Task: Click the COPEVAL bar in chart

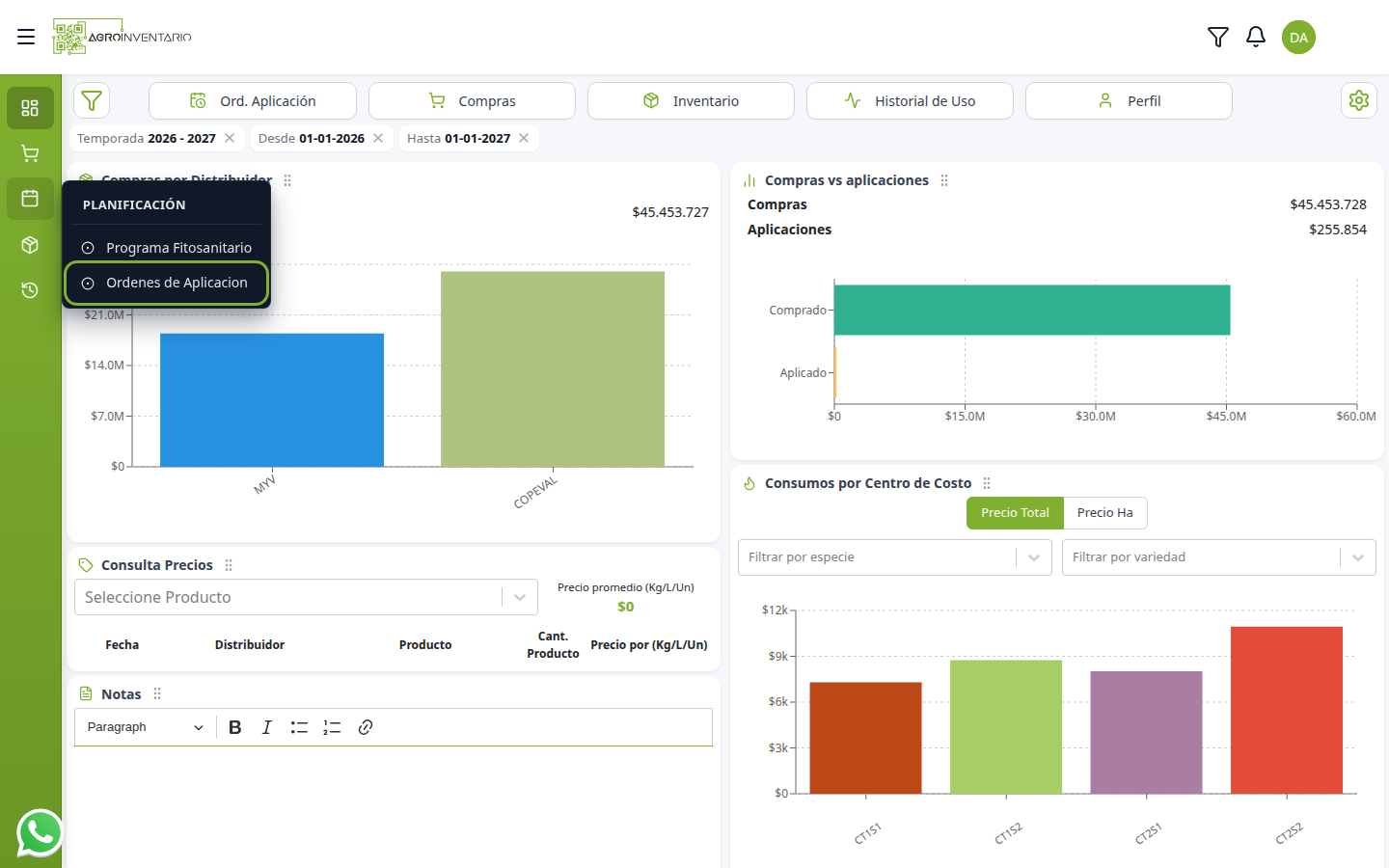Action: [x=553, y=369]
